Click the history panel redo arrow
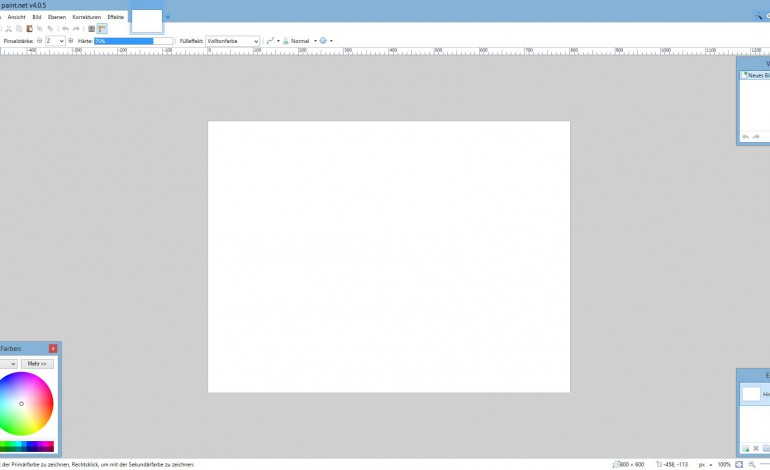 pos(756,137)
